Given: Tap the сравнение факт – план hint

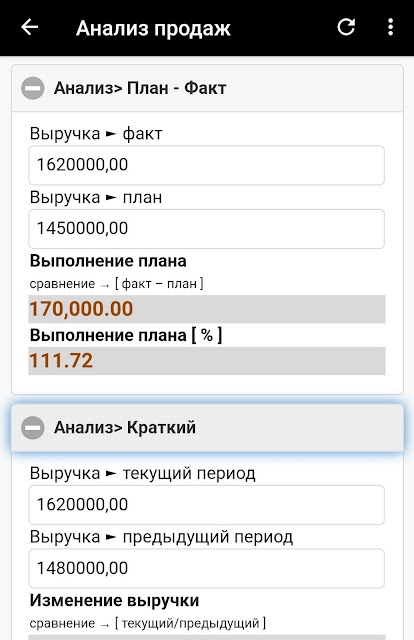Looking at the screenshot, I should click(116, 284).
